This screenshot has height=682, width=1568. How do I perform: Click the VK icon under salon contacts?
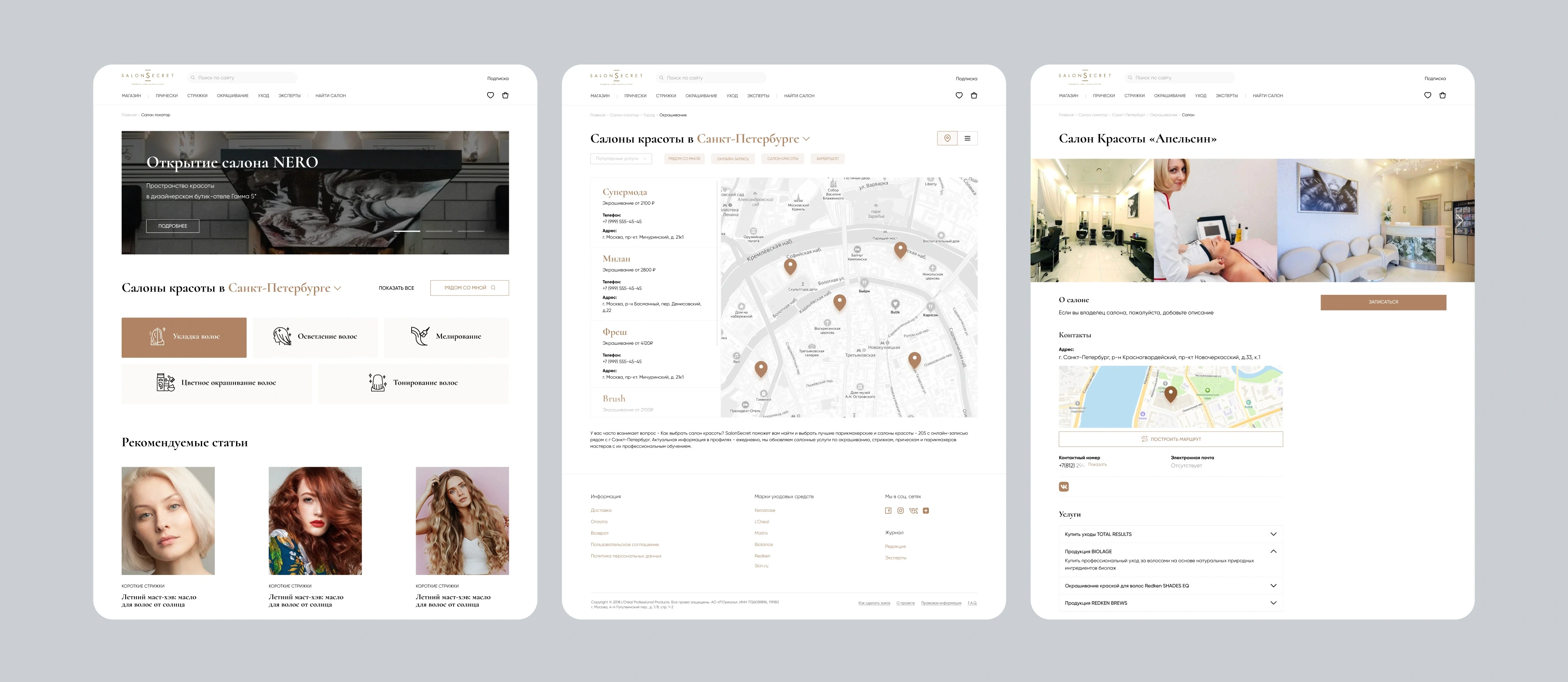click(x=1063, y=486)
